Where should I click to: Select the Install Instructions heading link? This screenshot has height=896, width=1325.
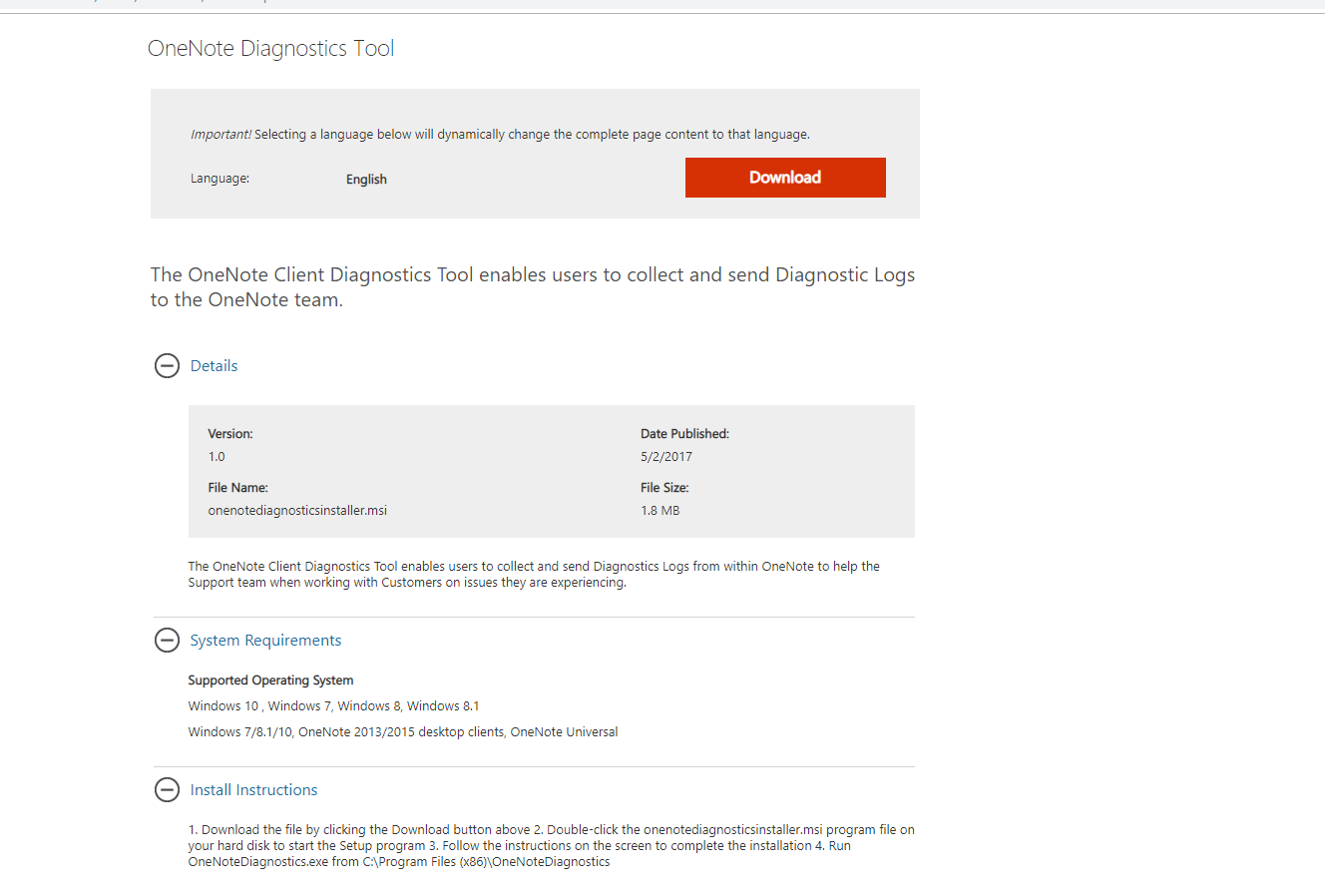[x=253, y=790]
